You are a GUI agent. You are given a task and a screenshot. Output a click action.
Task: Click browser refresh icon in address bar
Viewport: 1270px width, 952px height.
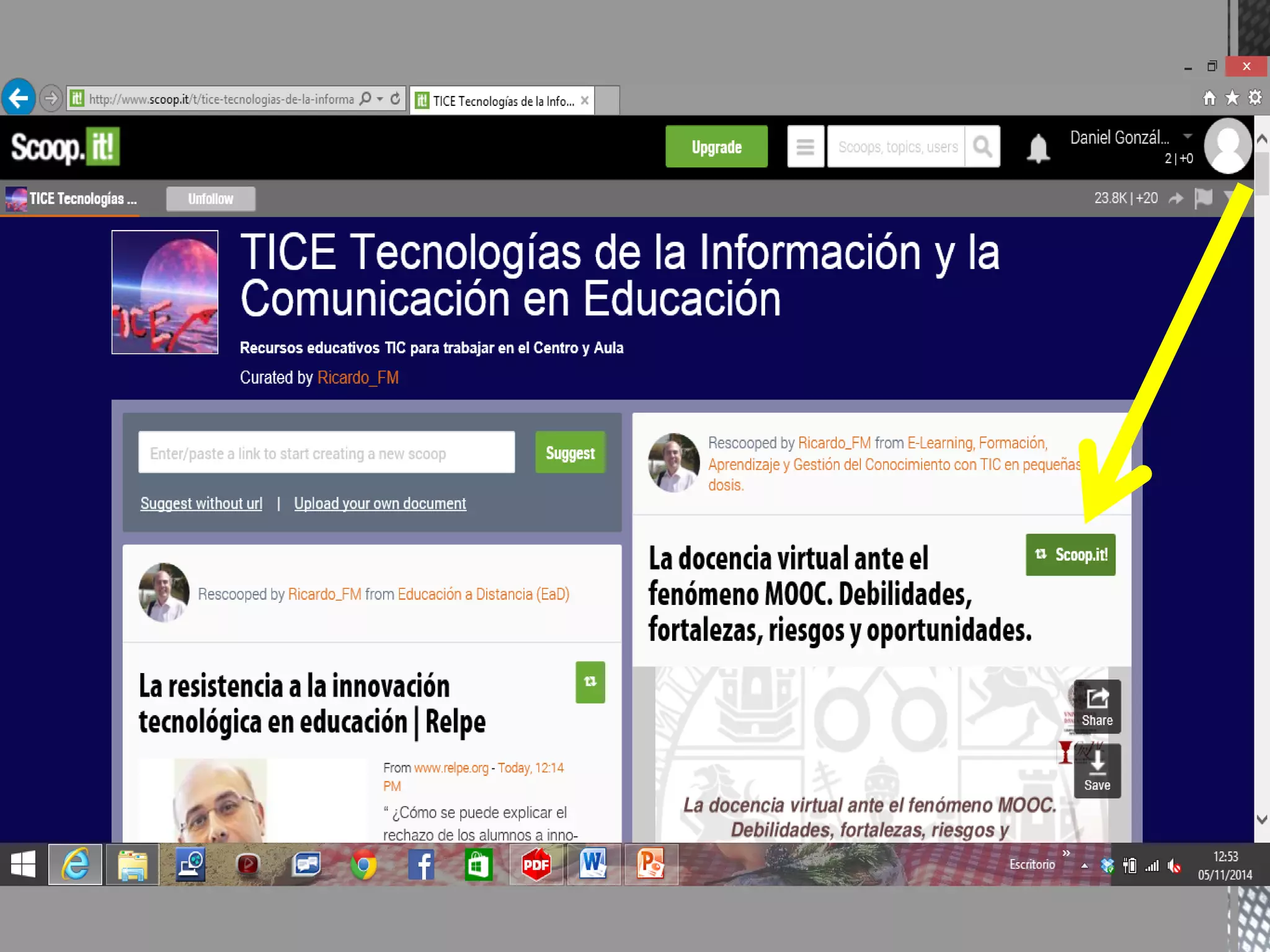coord(395,99)
